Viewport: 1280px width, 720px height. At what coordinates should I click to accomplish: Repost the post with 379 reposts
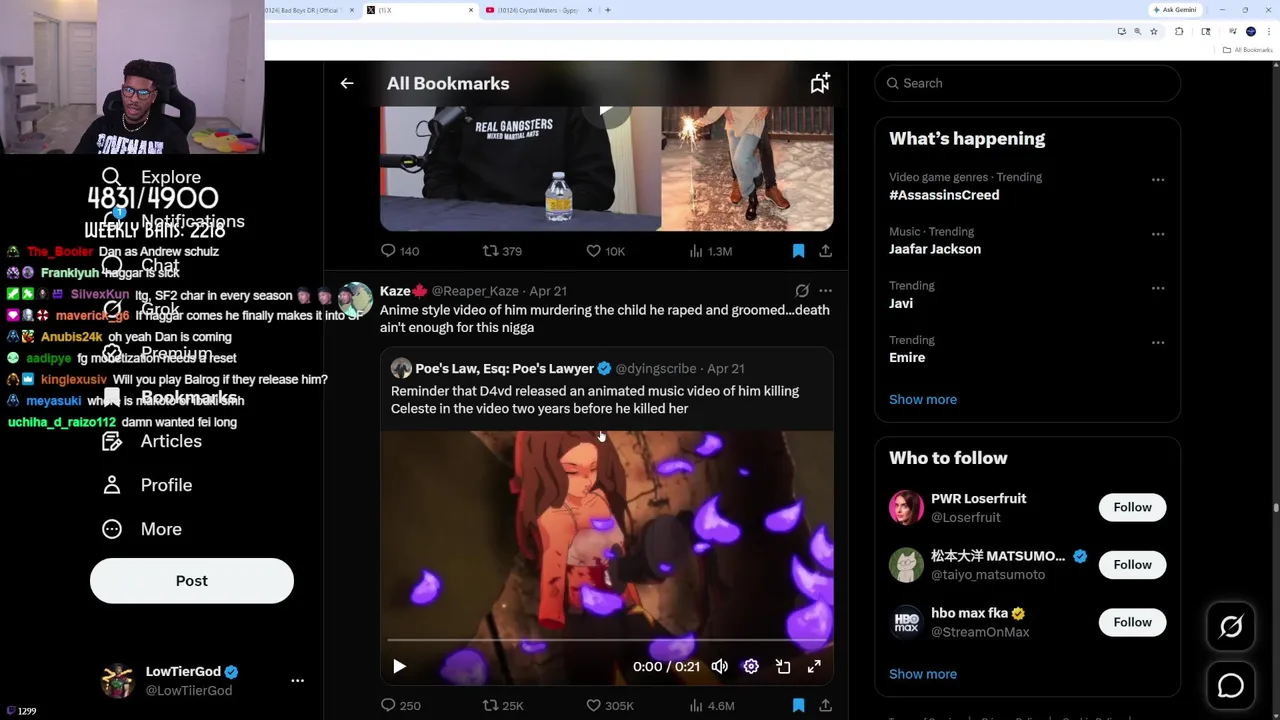[502, 251]
